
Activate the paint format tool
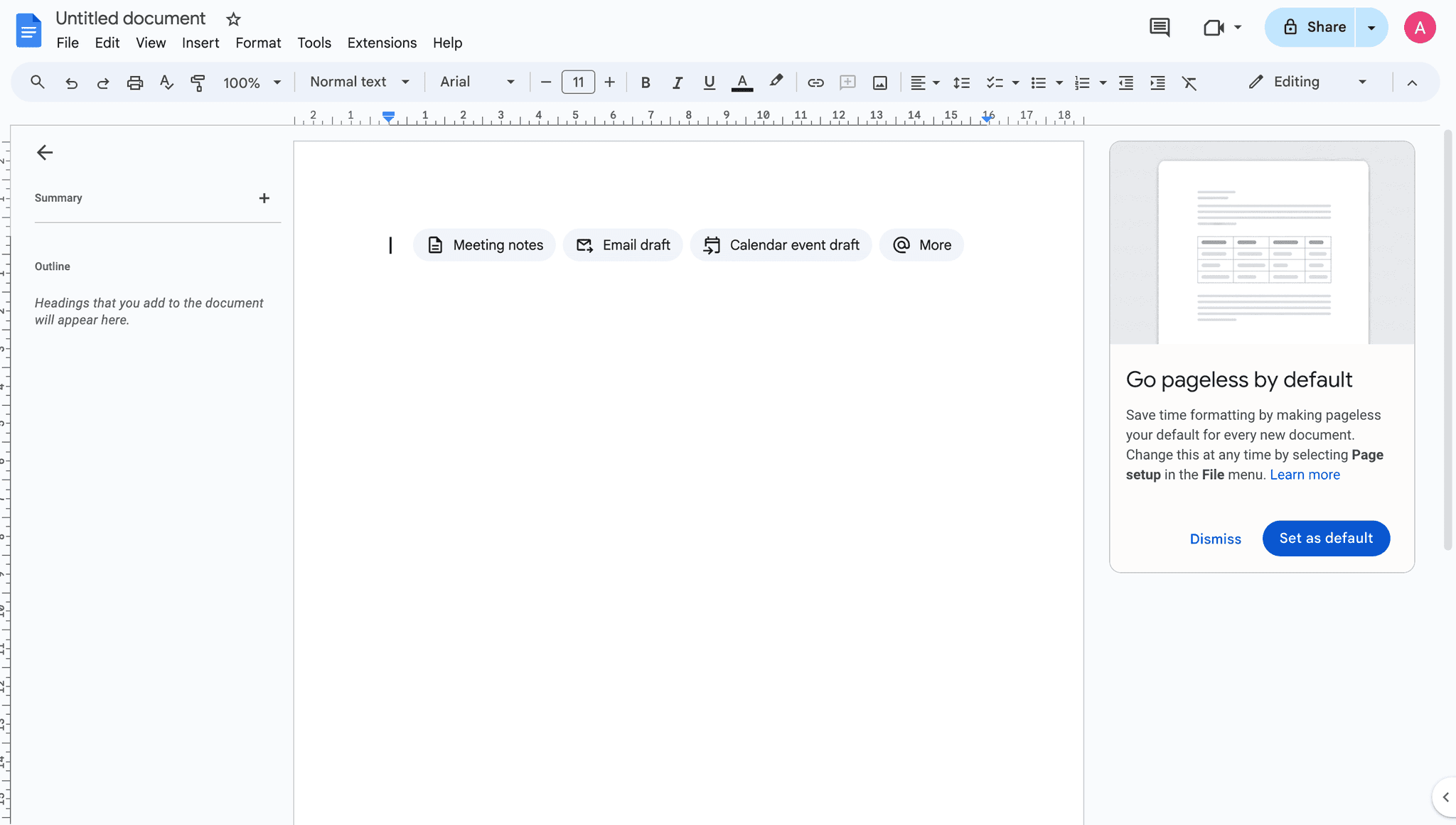(198, 82)
